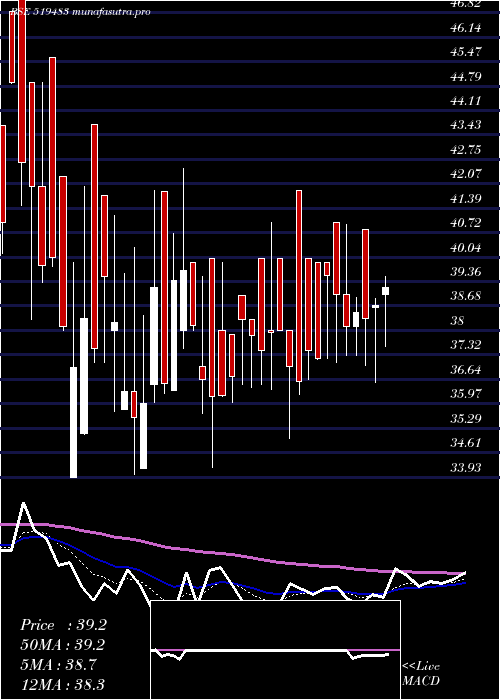This screenshot has height=700, width=500.
Task: Select the last white candlestick on the right
Action: pyautogui.click(x=385, y=291)
